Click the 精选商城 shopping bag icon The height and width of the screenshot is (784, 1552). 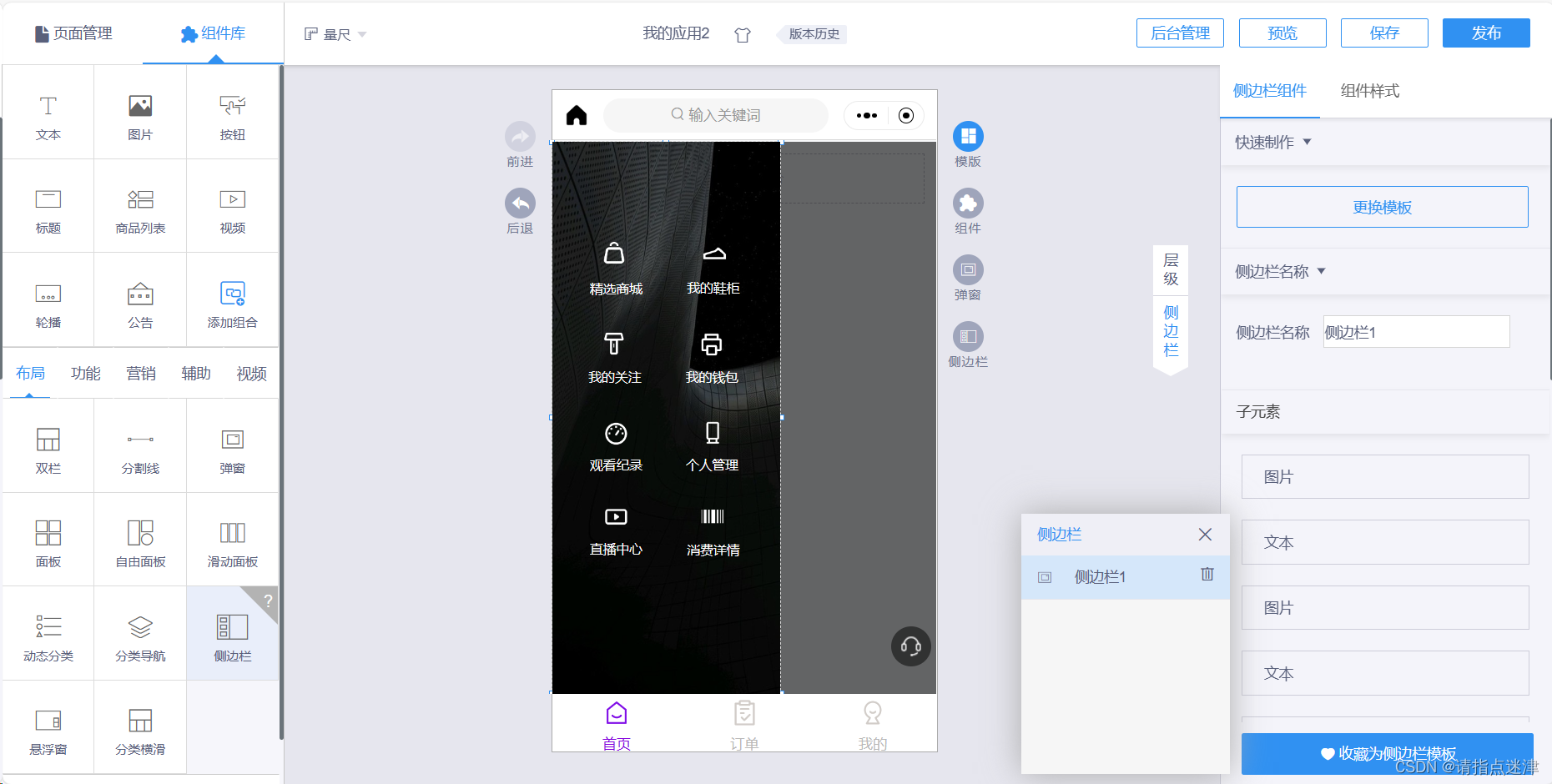pos(614,253)
